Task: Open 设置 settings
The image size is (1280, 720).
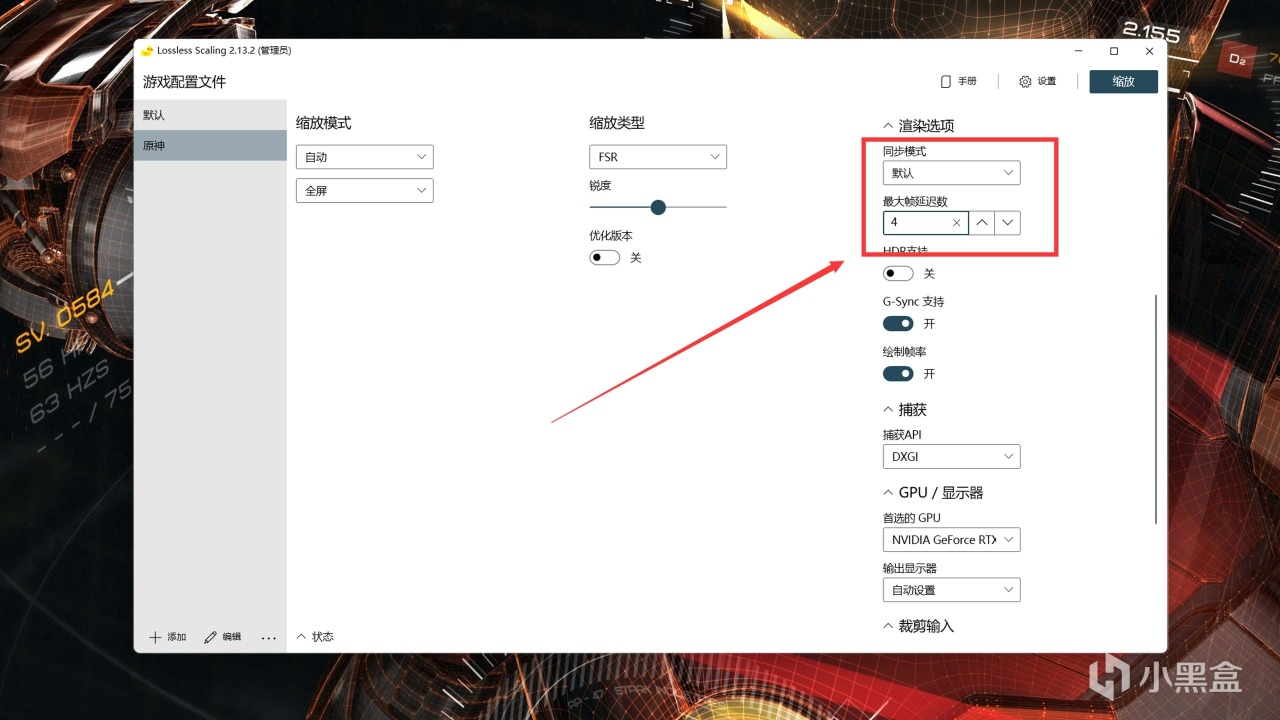Action: click(1037, 82)
